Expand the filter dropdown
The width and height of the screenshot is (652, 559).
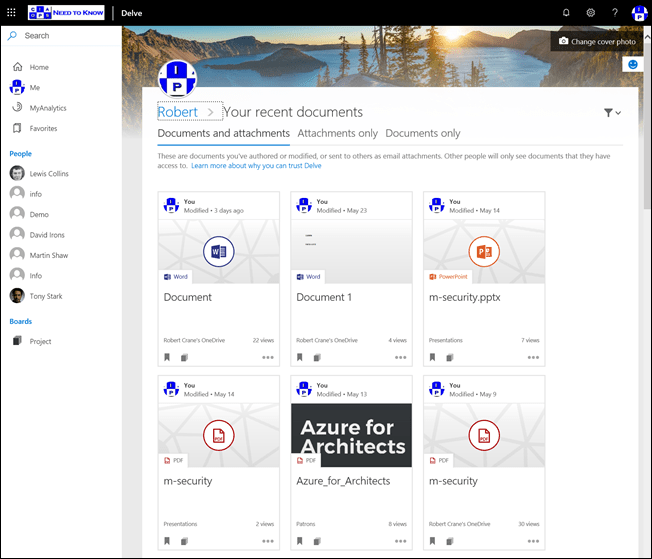[x=612, y=113]
